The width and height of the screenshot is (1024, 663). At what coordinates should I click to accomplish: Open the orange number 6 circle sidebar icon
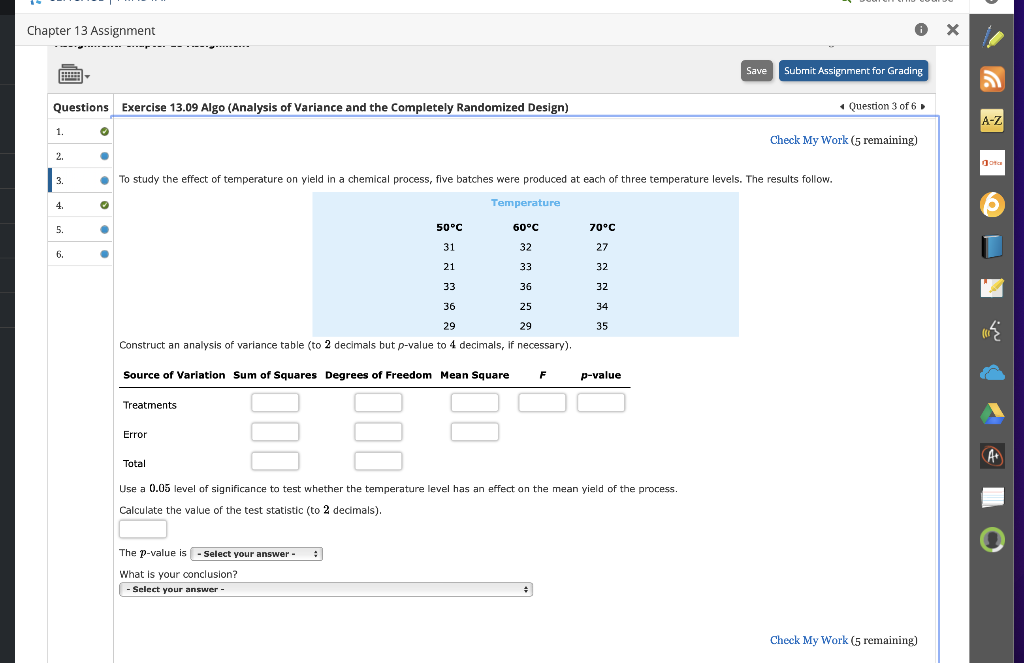(992, 204)
